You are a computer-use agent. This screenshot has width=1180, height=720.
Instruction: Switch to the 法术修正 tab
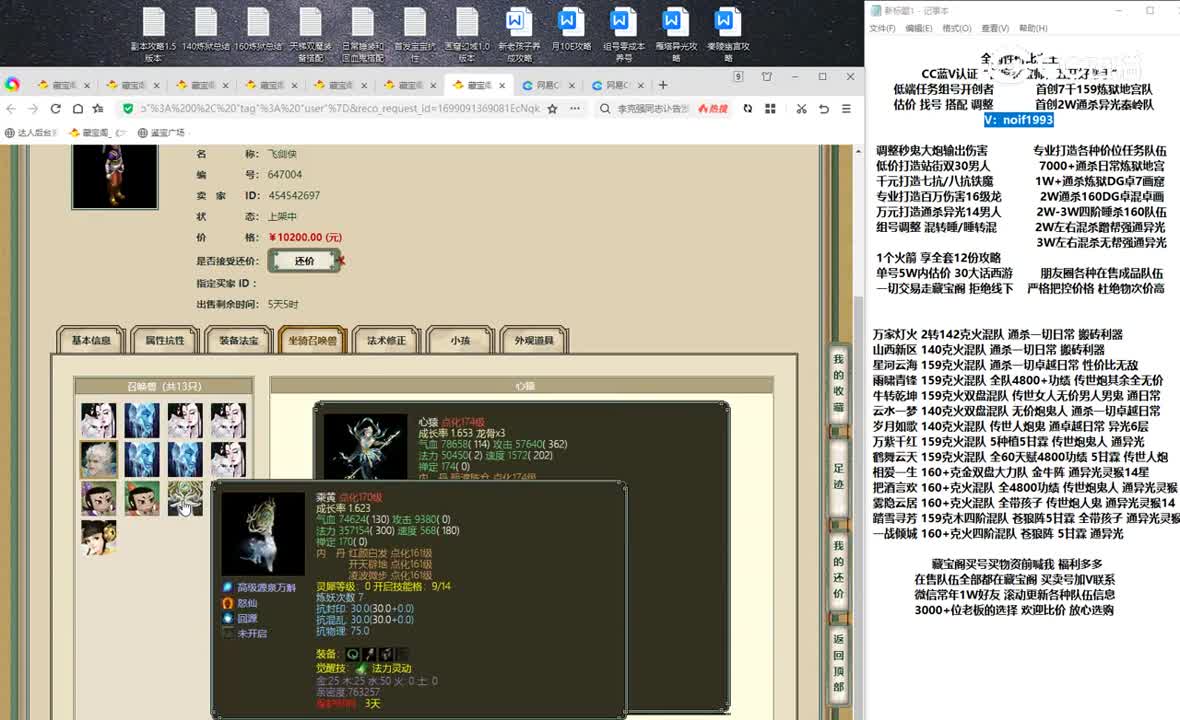[x=386, y=340]
